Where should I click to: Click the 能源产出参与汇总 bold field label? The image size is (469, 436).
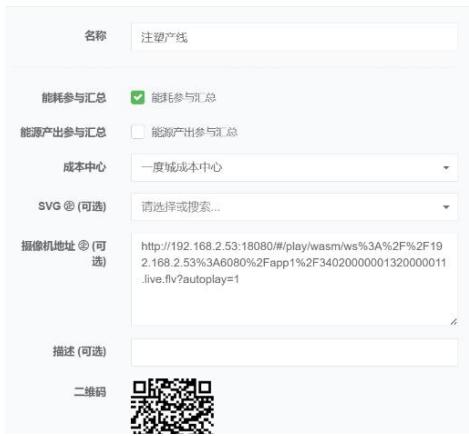[x=63, y=132]
